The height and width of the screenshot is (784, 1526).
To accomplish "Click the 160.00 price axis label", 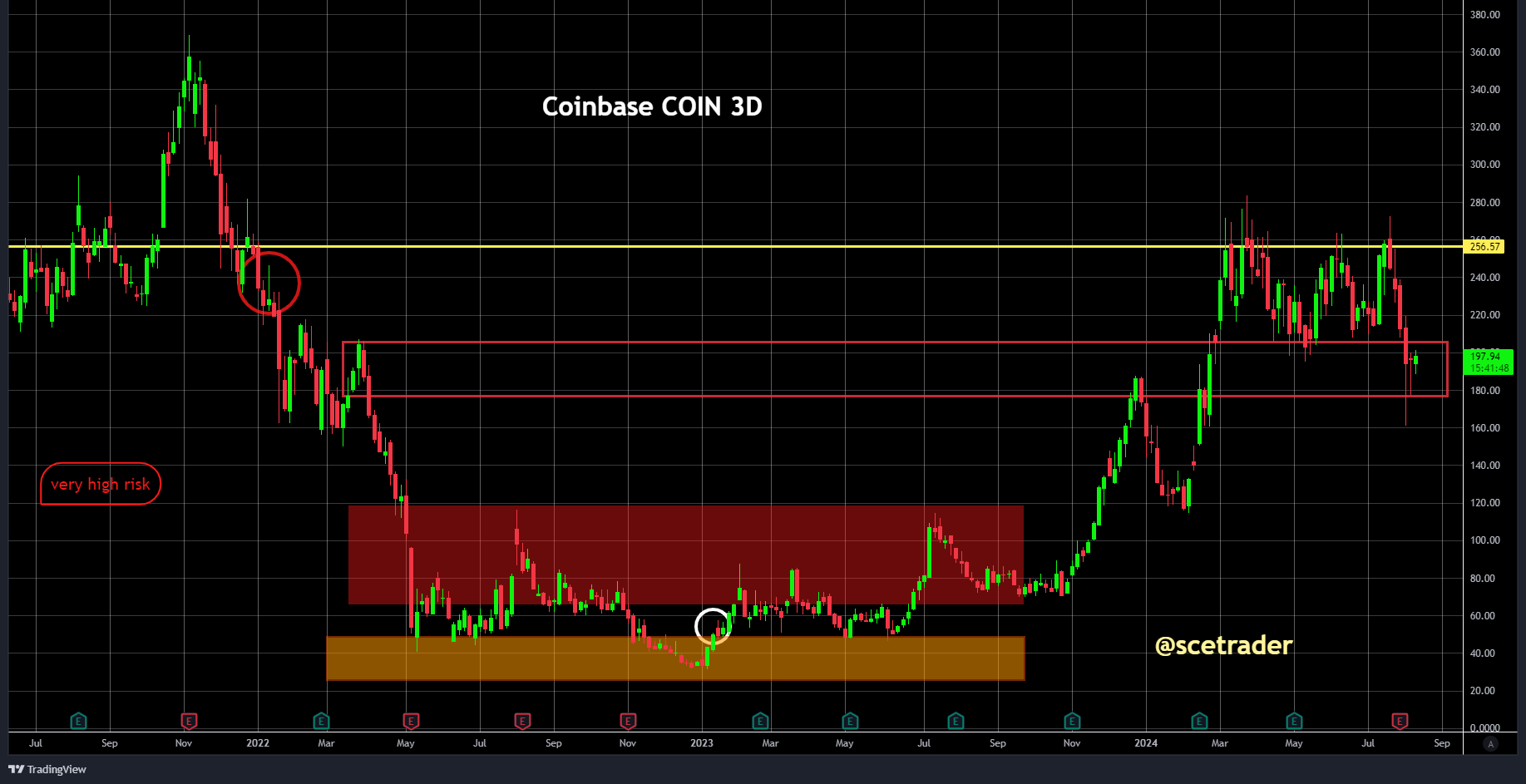I will tap(1485, 428).
